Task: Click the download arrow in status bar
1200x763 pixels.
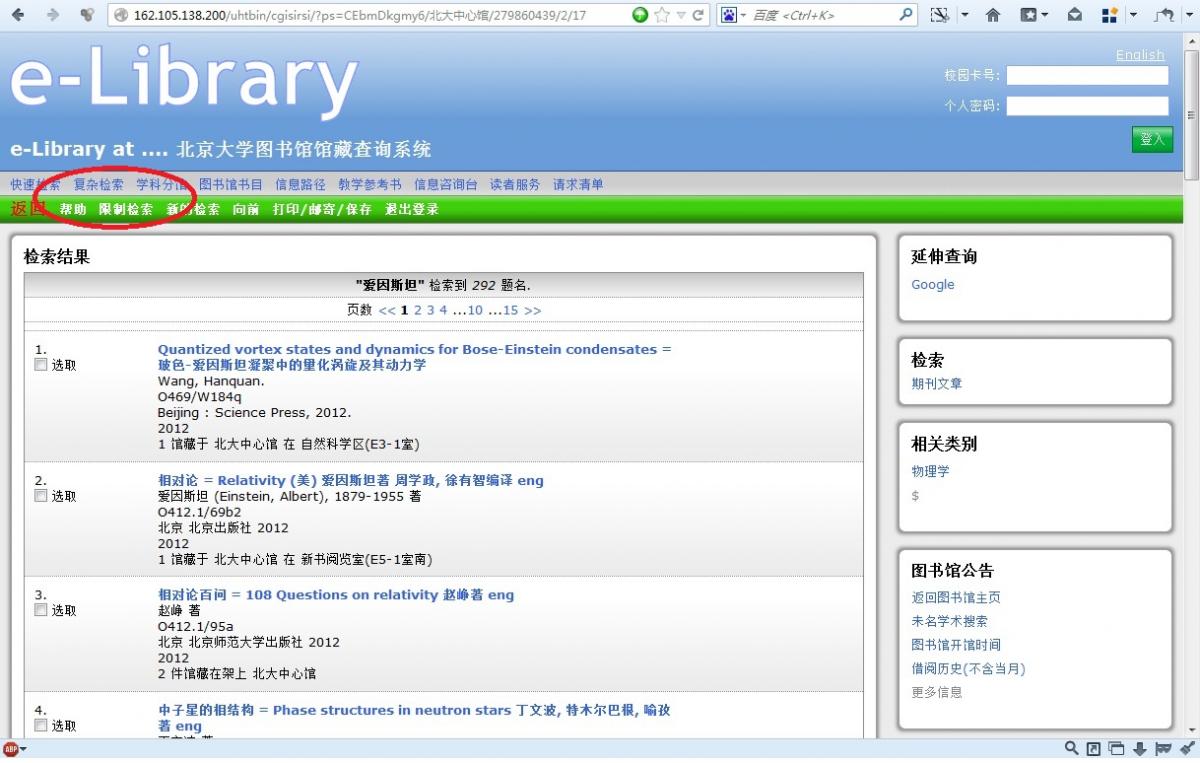Action: [x=1140, y=748]
